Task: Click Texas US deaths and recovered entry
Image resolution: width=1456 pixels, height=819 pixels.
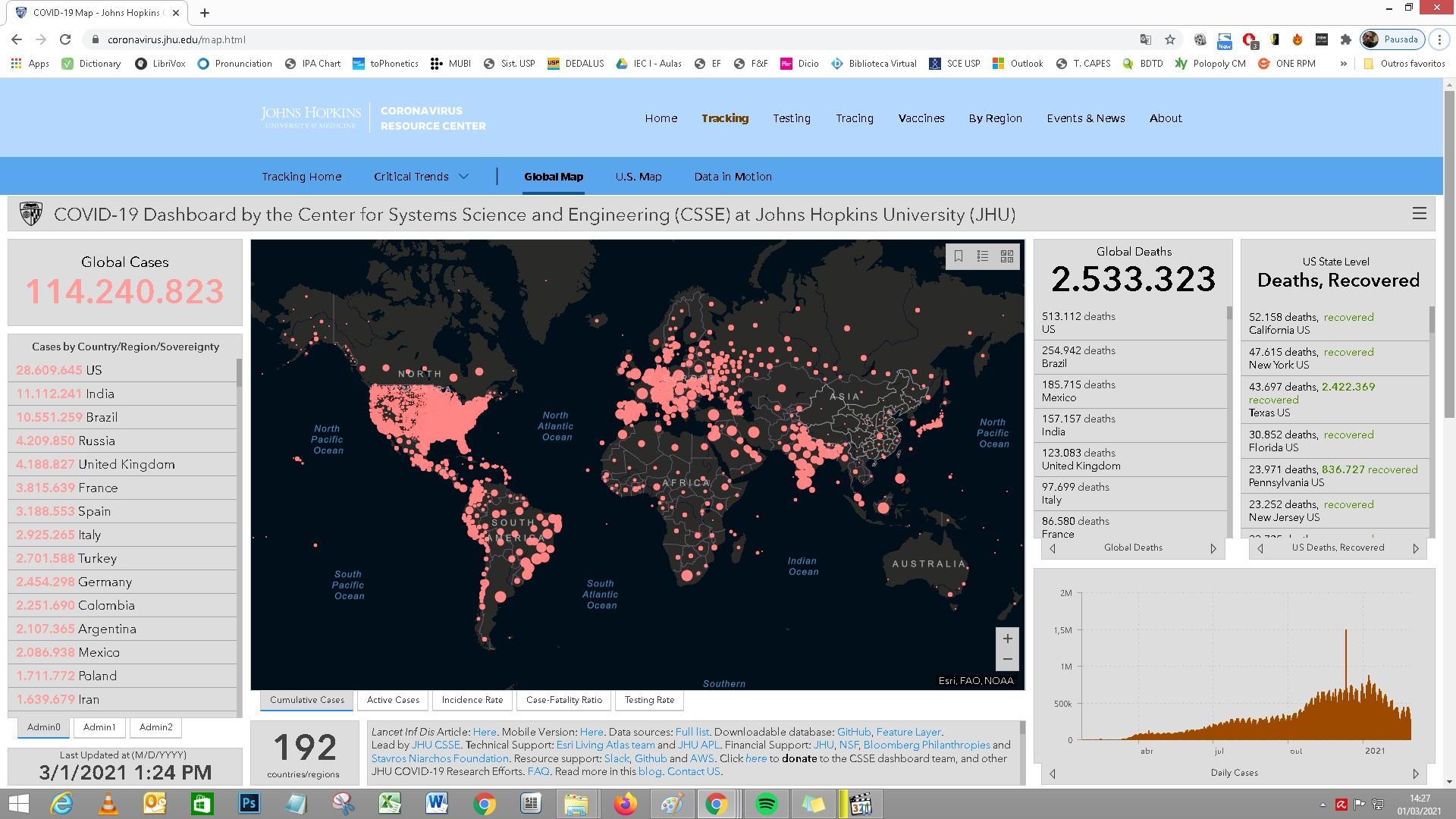Action: [x=1335, y=400]
